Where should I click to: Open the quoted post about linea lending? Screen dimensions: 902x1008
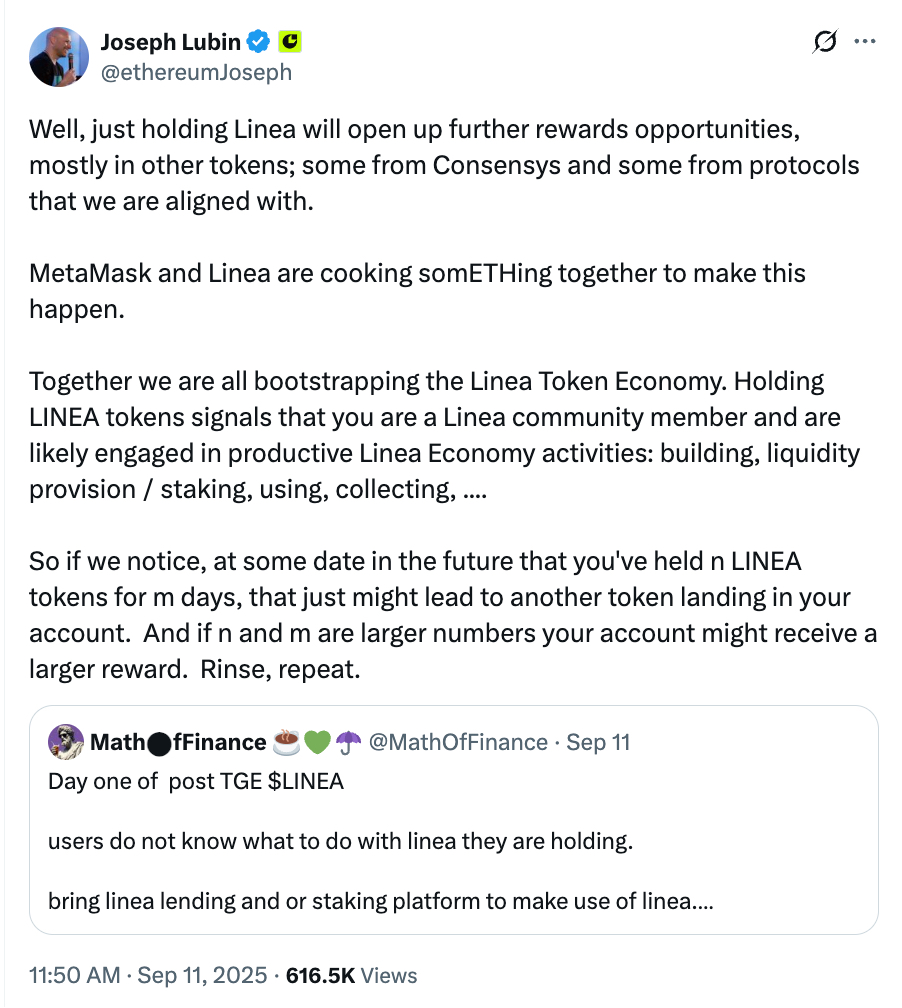(x=453, y=820)
